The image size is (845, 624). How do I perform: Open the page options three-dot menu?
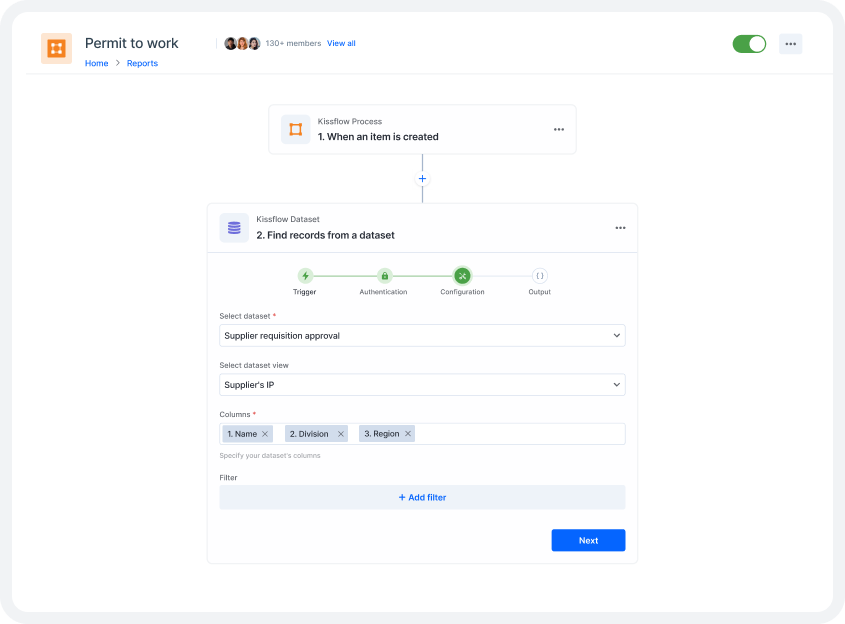point(791,44)
